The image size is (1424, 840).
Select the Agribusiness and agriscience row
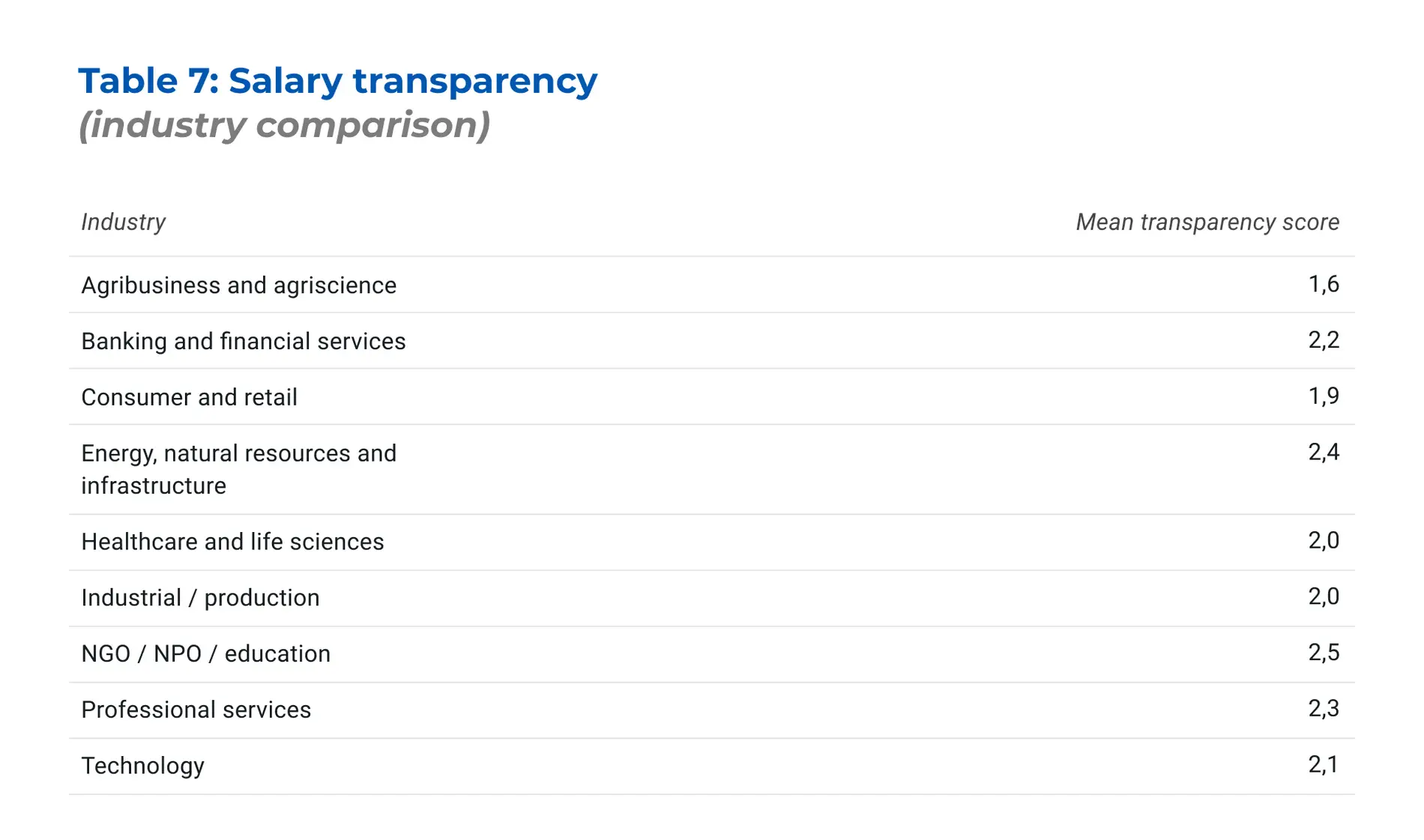(712, 285)
